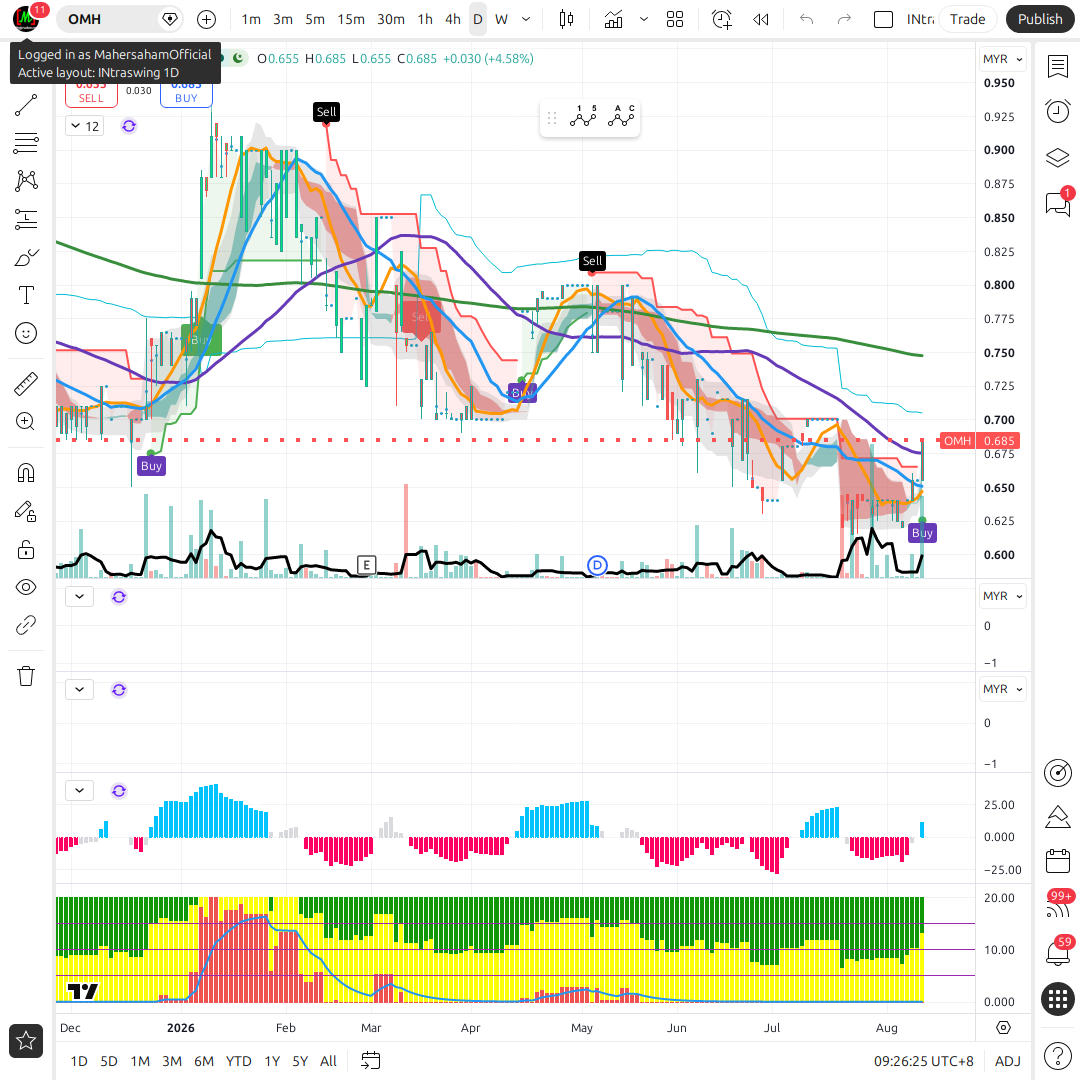The image size is (1080, 1080).
Task: Select the 1m timeframe
Action: 251,19
